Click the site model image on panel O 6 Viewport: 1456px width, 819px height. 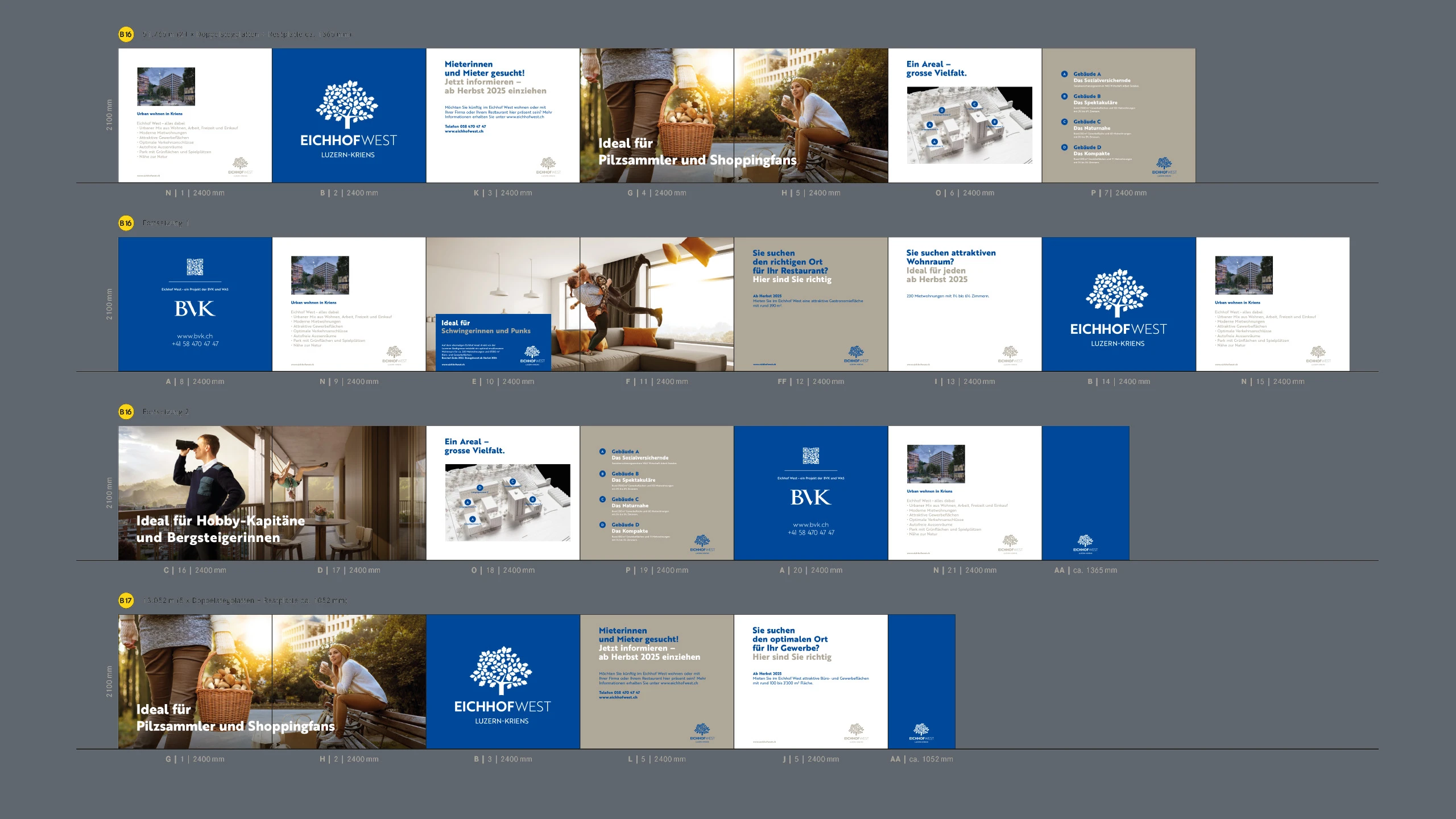(x=969, y=125)
